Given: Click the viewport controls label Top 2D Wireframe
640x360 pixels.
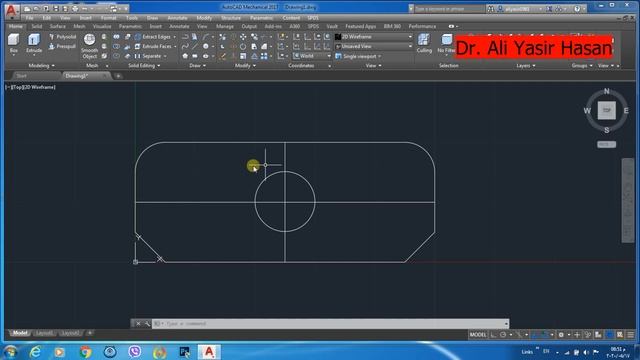Looking at the screenshot, I should pos(31,87).
